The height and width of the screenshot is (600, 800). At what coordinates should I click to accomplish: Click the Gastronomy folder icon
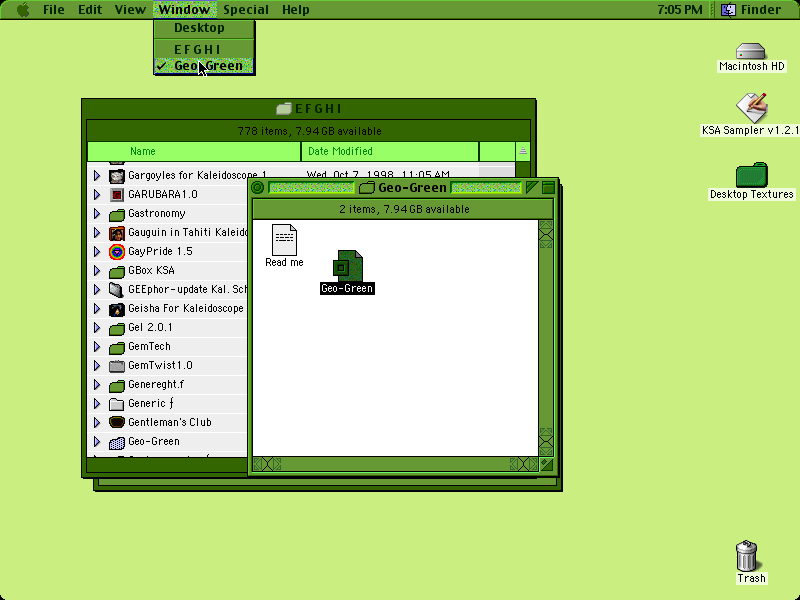[117, 214]
